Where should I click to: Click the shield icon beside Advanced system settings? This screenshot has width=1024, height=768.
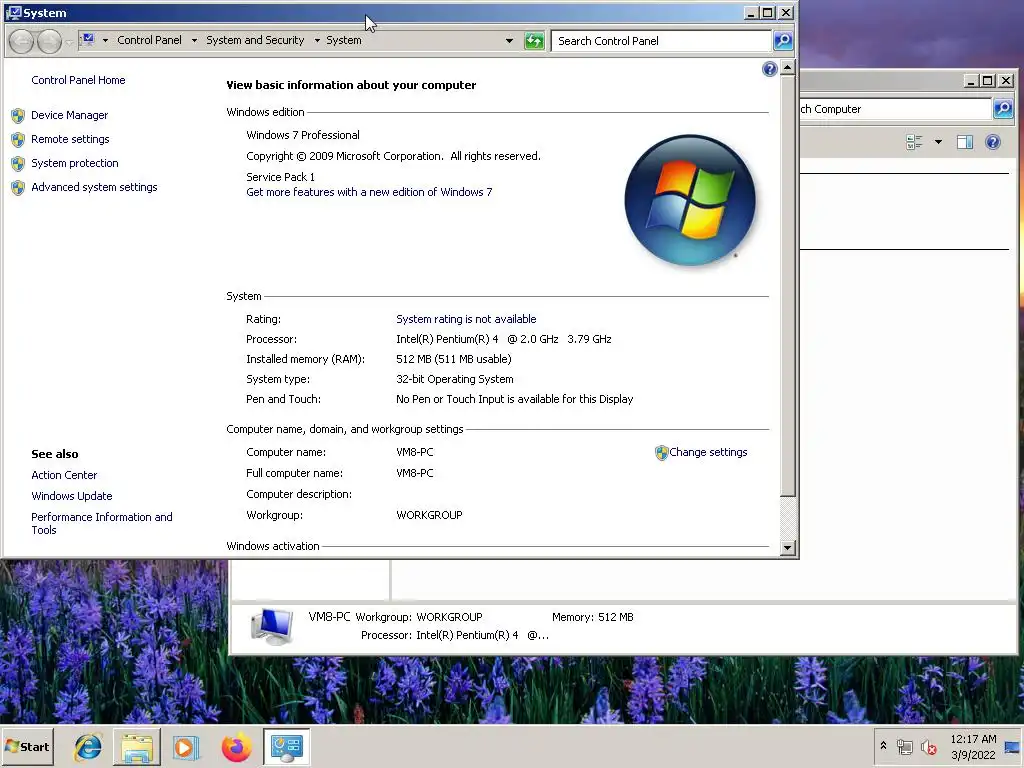[x=18, y=188]
